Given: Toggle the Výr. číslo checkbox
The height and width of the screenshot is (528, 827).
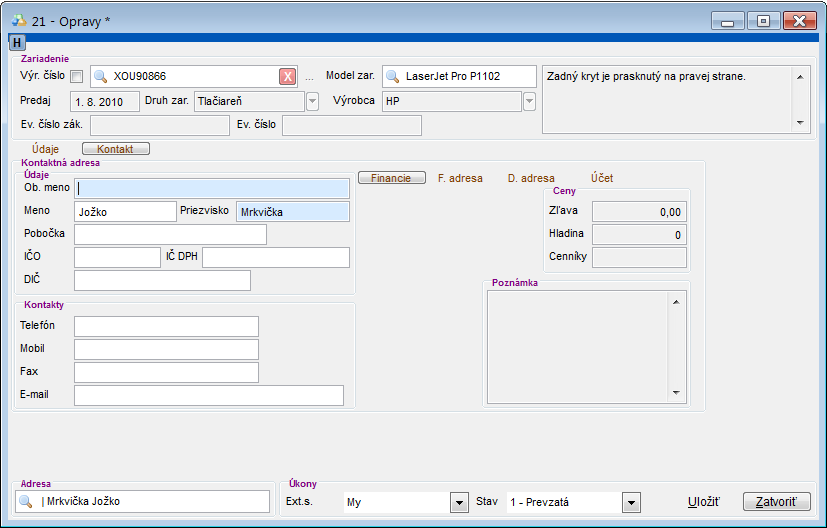Looking at the screenshot, I should 77,77.
